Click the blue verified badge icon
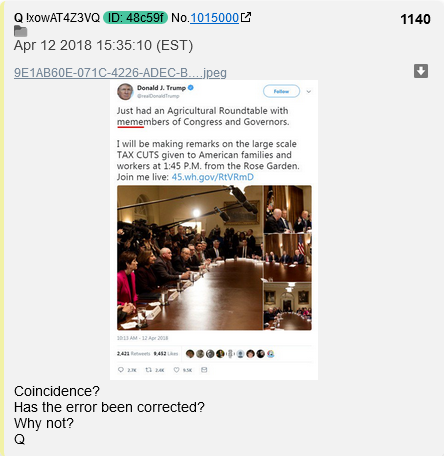This screenshot has height=456, width=444. [x=191, y=88]
